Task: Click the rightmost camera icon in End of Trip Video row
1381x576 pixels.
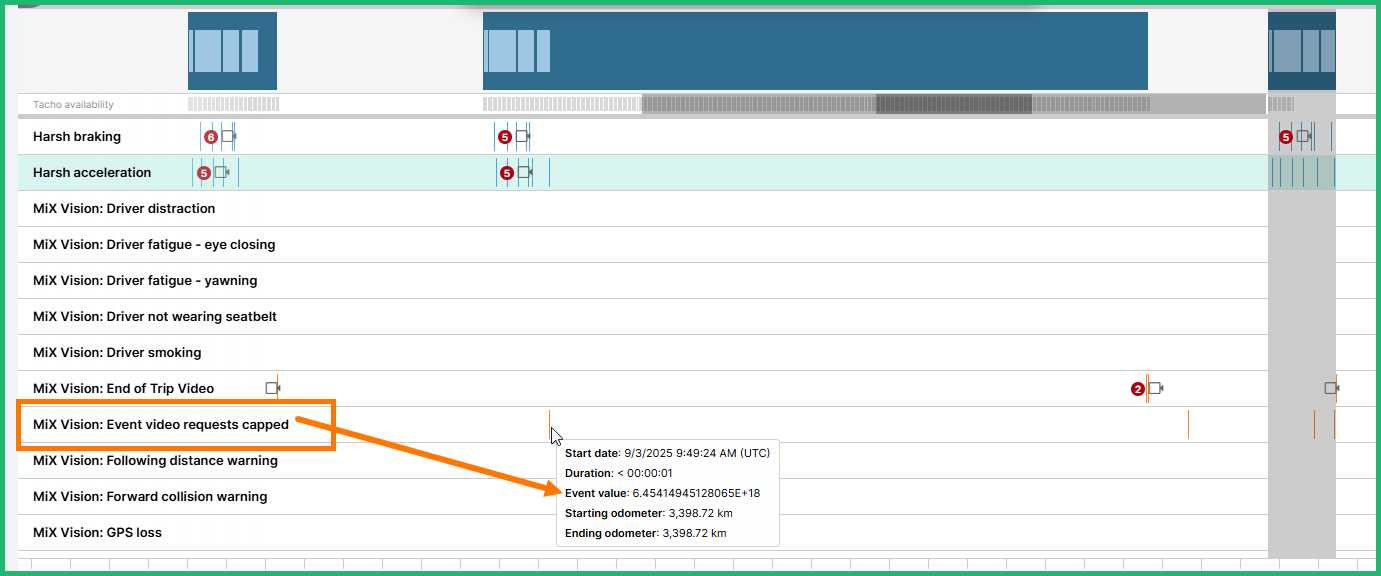Action: pos(1331,388)
